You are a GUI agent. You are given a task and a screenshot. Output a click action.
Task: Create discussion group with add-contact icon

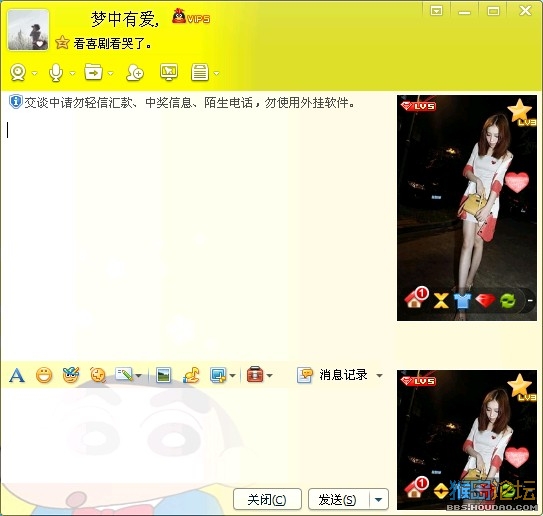pyautogui.click(x=135, y=72)
